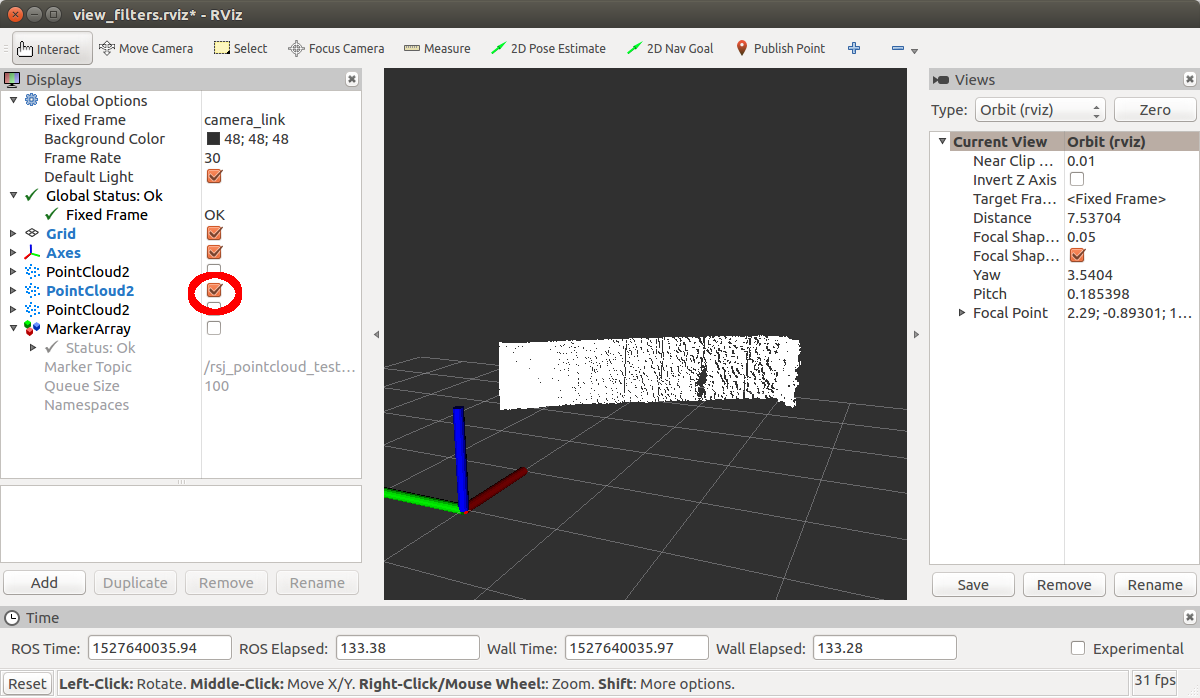Click the minus remove-tool icon
This screenshot has height=698, width=1200.
pyautogui.click(x=897, y=48)
